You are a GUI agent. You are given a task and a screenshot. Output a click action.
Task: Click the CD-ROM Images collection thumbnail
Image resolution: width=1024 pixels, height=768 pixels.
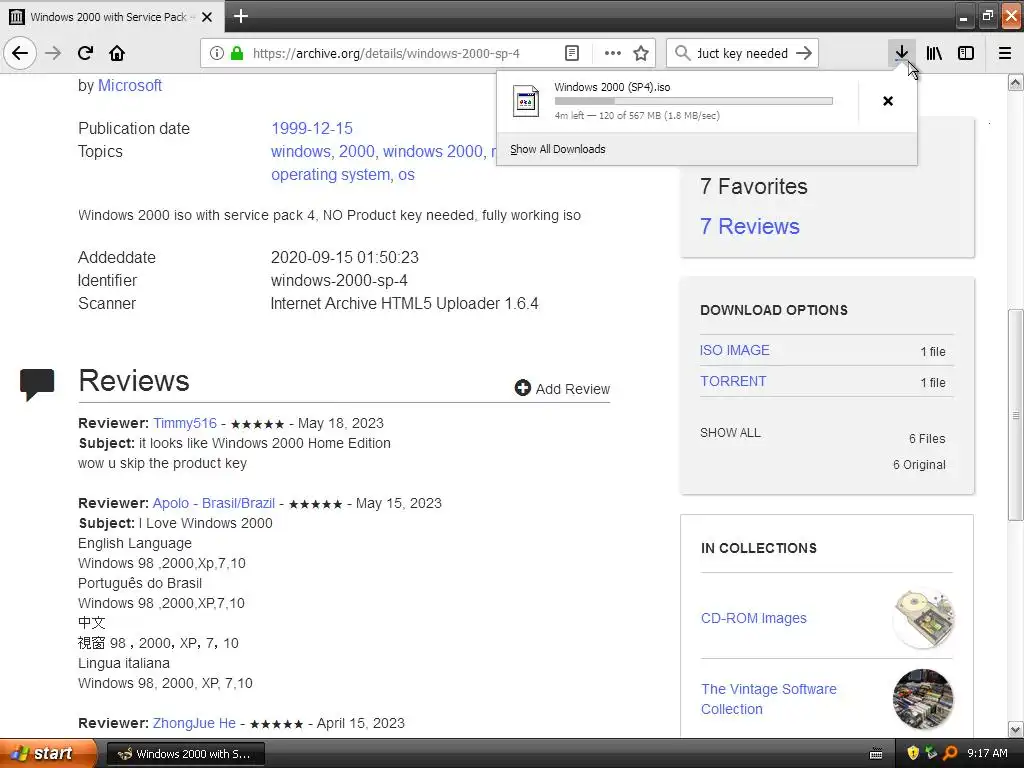coord(923,618)
